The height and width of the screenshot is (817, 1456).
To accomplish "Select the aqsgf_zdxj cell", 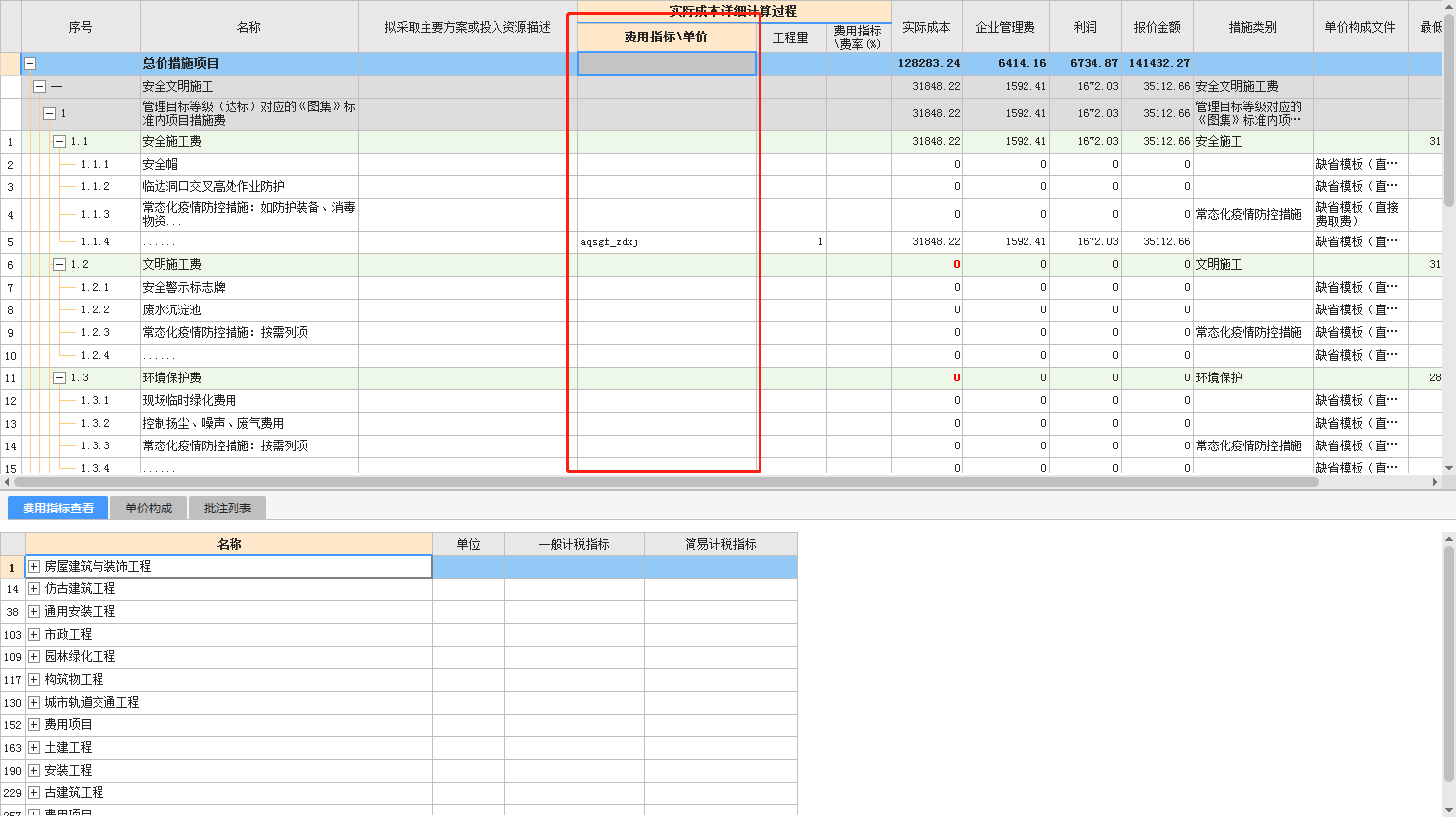I will coord(667,241).
